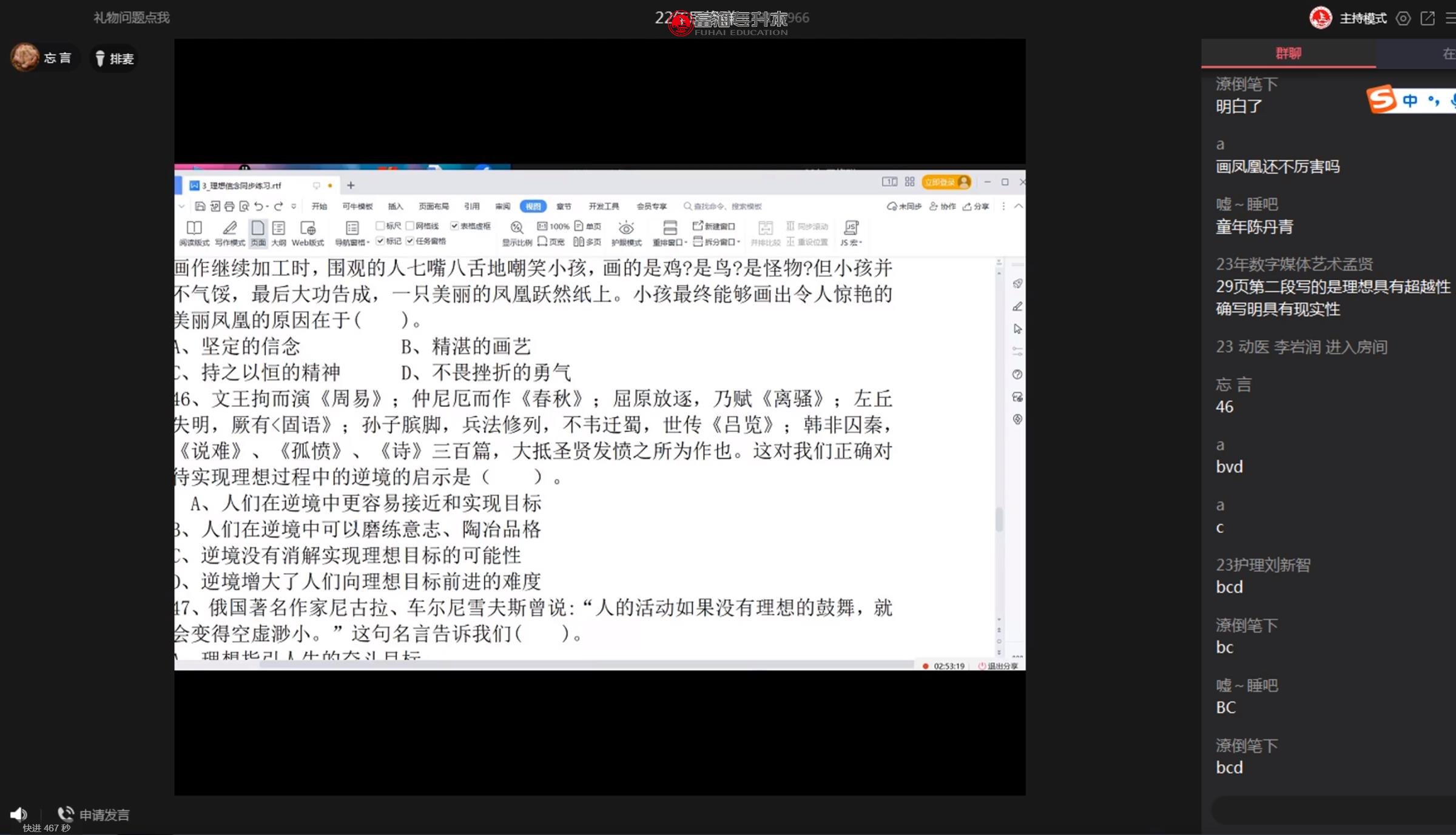Select the 群聊 group chat tab
Screen dimensions: 1456x835
point(1288,53)
